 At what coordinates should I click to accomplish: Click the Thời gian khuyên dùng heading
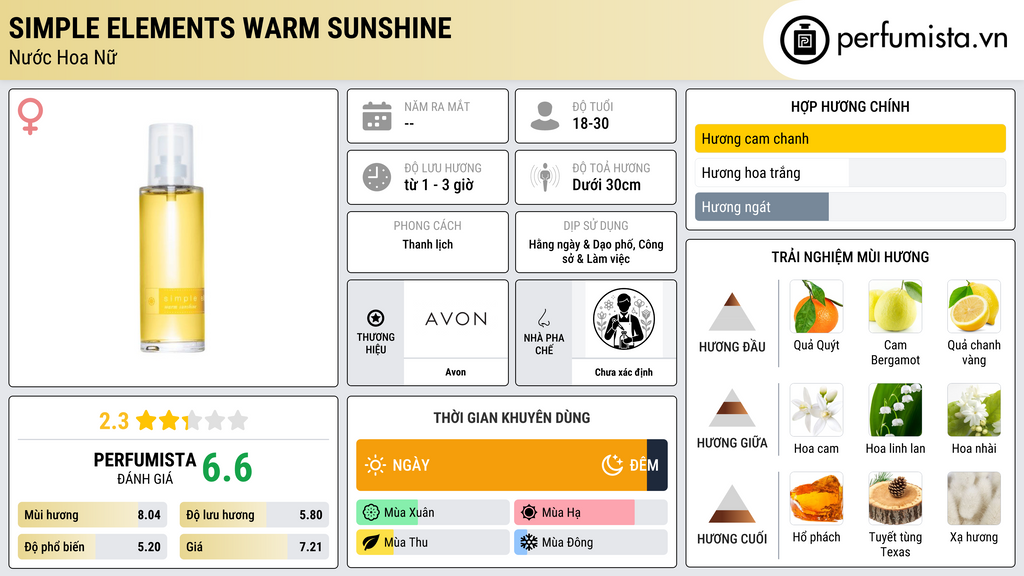coord(512,418)
